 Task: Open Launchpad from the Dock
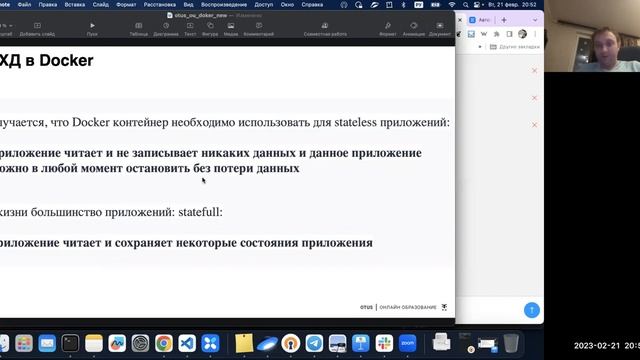[24, 343]
